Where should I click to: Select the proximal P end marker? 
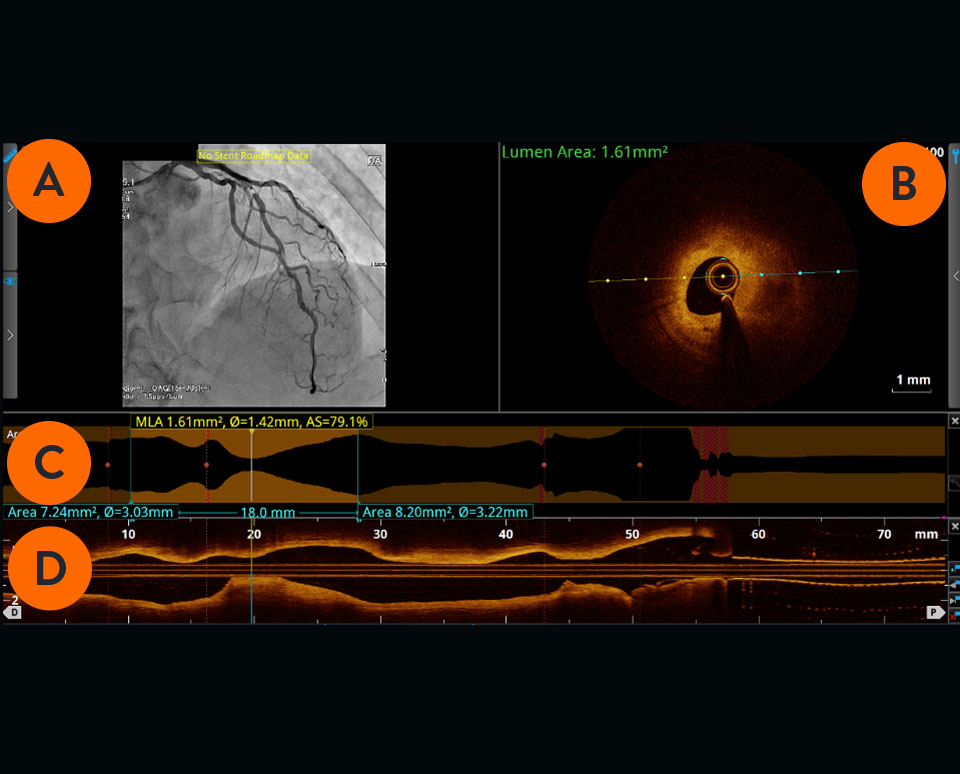[x=935, y=612]
